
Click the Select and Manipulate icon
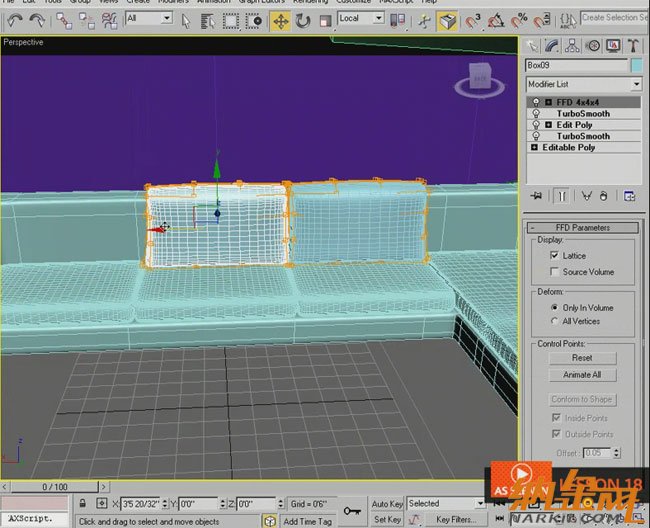[424, 21]
